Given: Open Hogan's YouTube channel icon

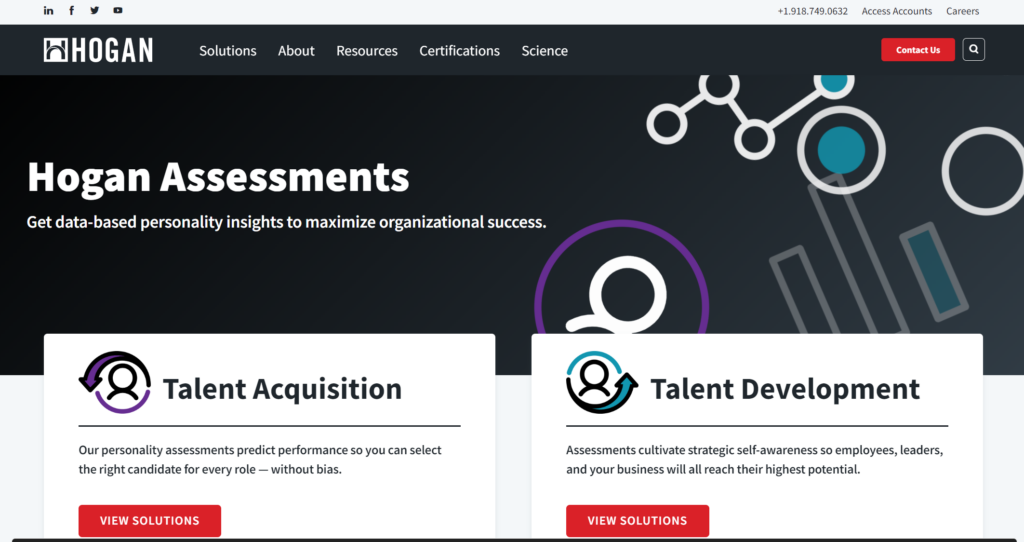Looking at the screenshot, I should (x=118, y=10).
